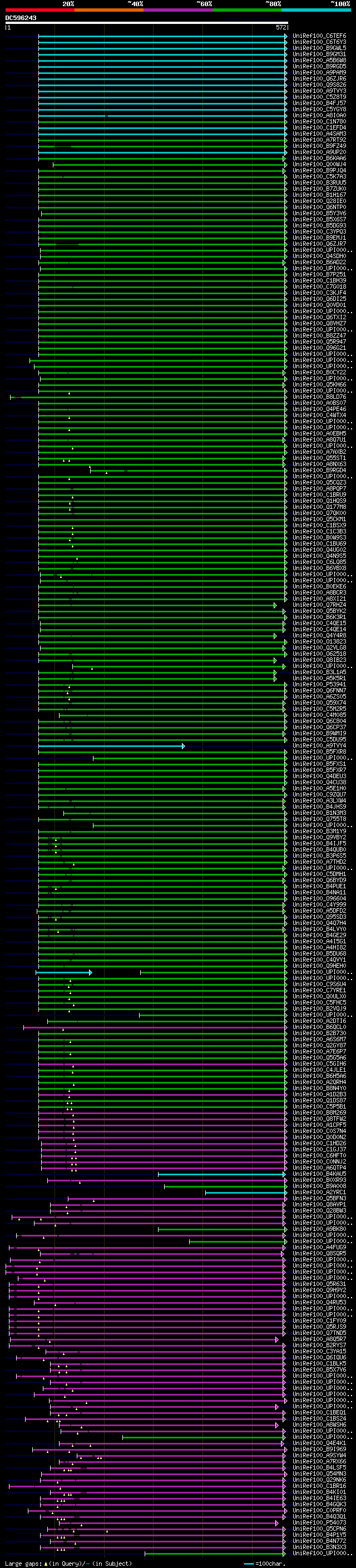Click the red 20% identity legend segment
The width and height of the screenshot is (356, 1568).
39,10
